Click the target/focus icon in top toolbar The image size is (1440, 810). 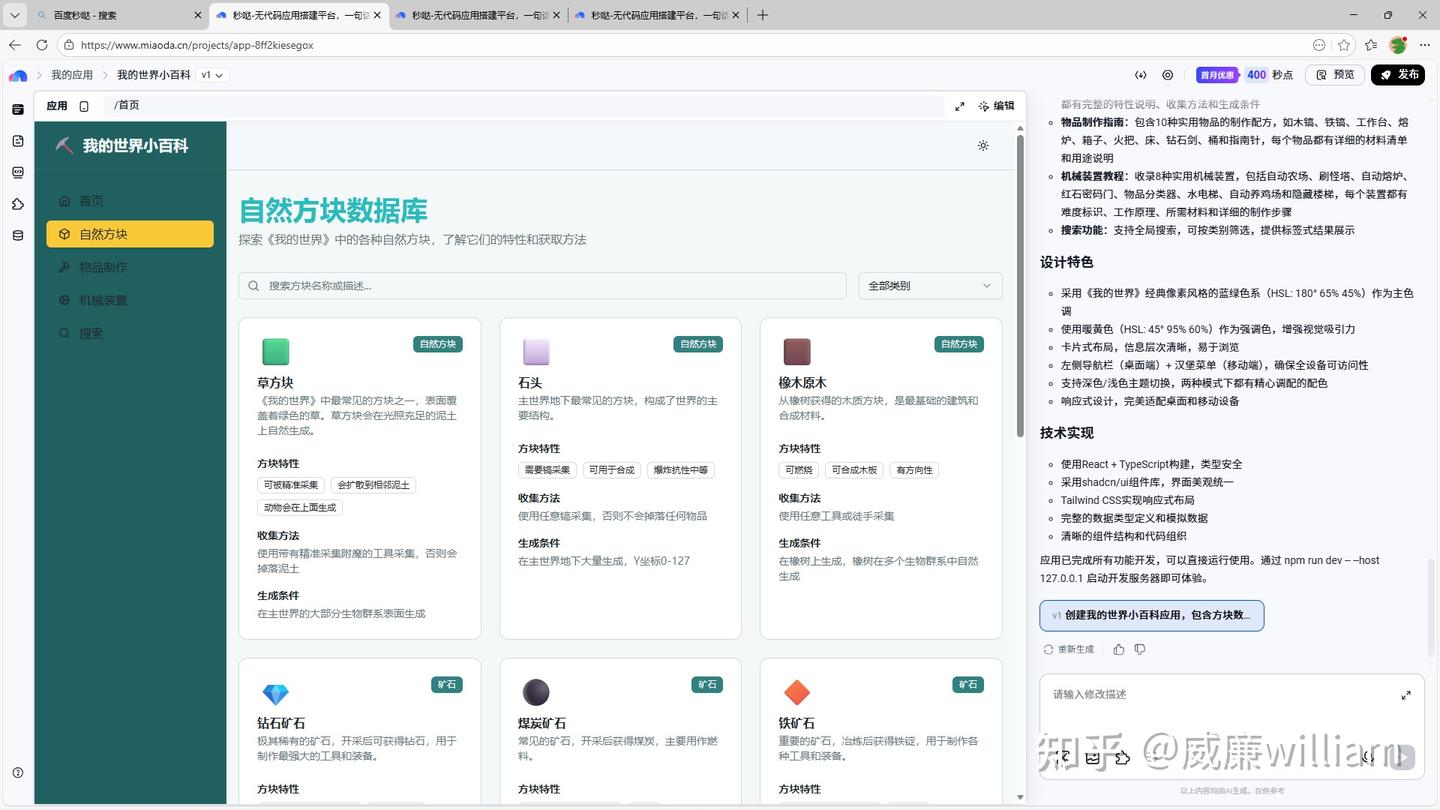pyautogui.click(x=1168, y=74)
